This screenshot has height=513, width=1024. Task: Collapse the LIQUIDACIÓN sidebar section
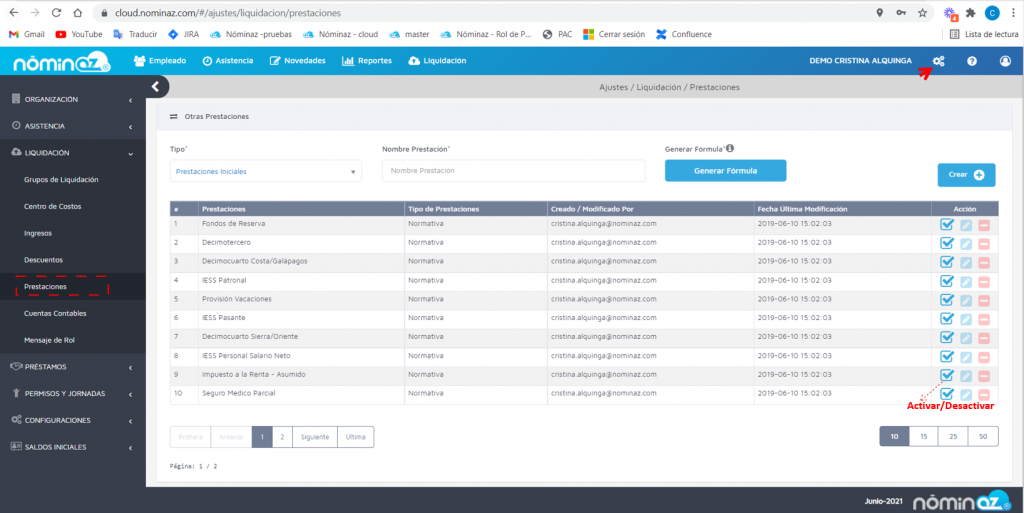[72, 153]
